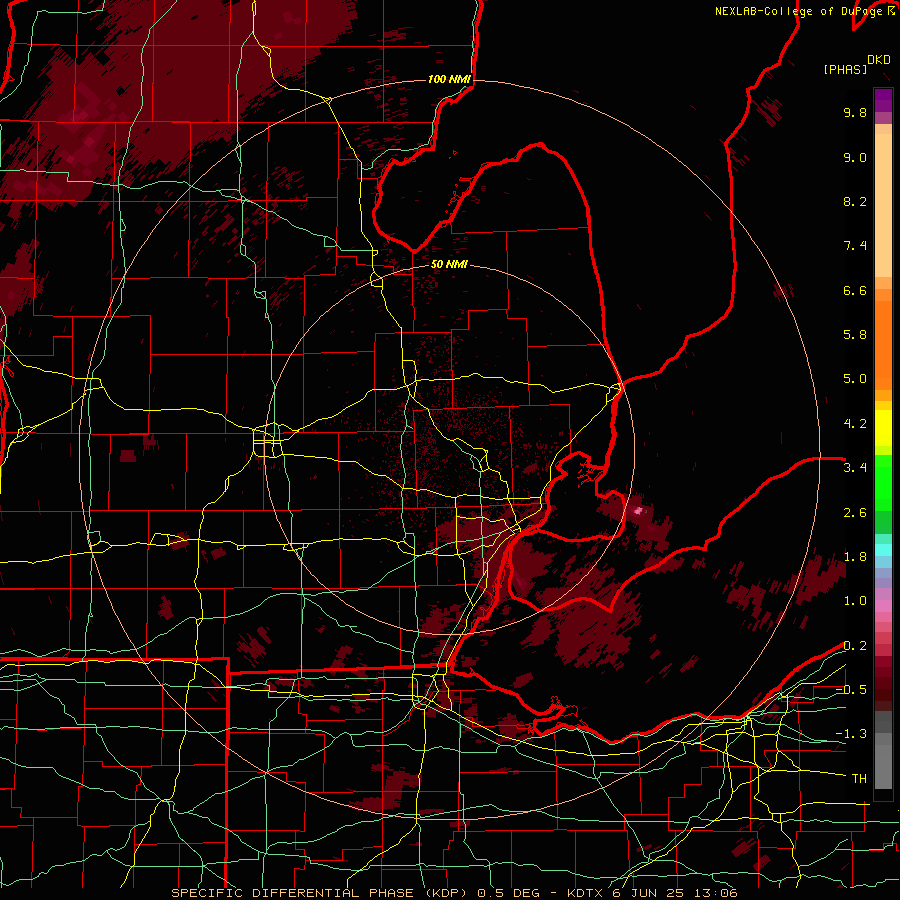
Task: Select the yellow band in the color bar
Action: pyautogui.click(x=883, y=428)
